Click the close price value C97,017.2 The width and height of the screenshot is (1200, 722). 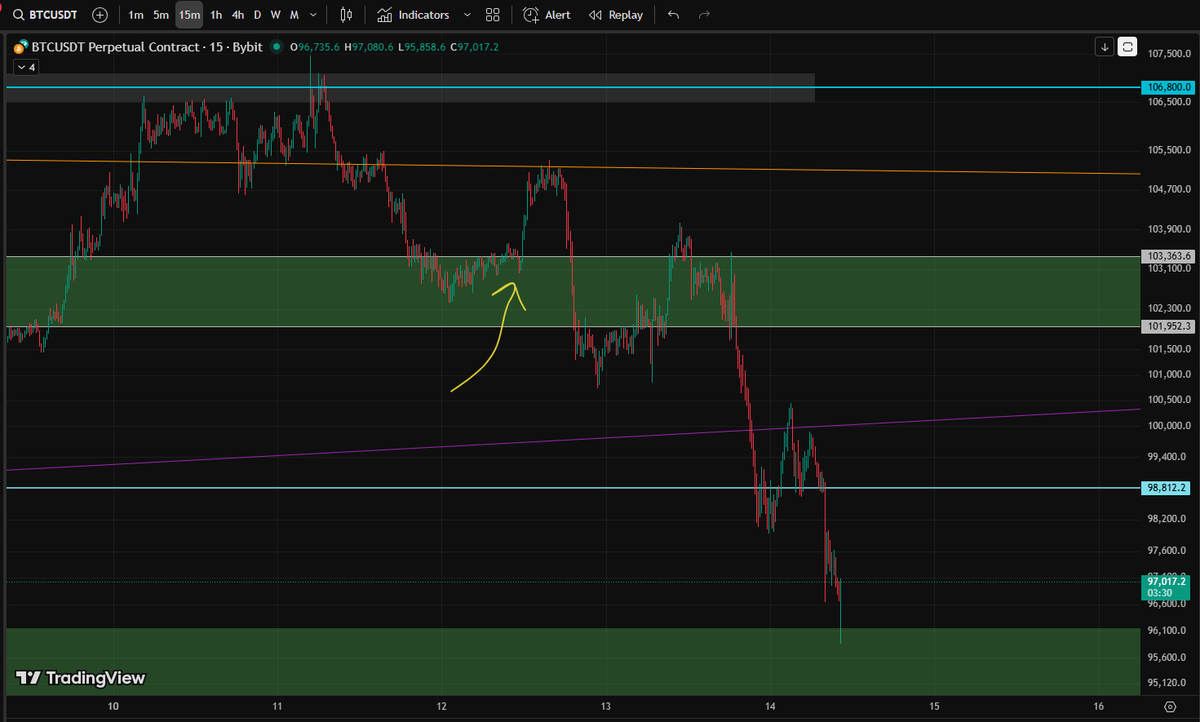click(x=474, y=47)
